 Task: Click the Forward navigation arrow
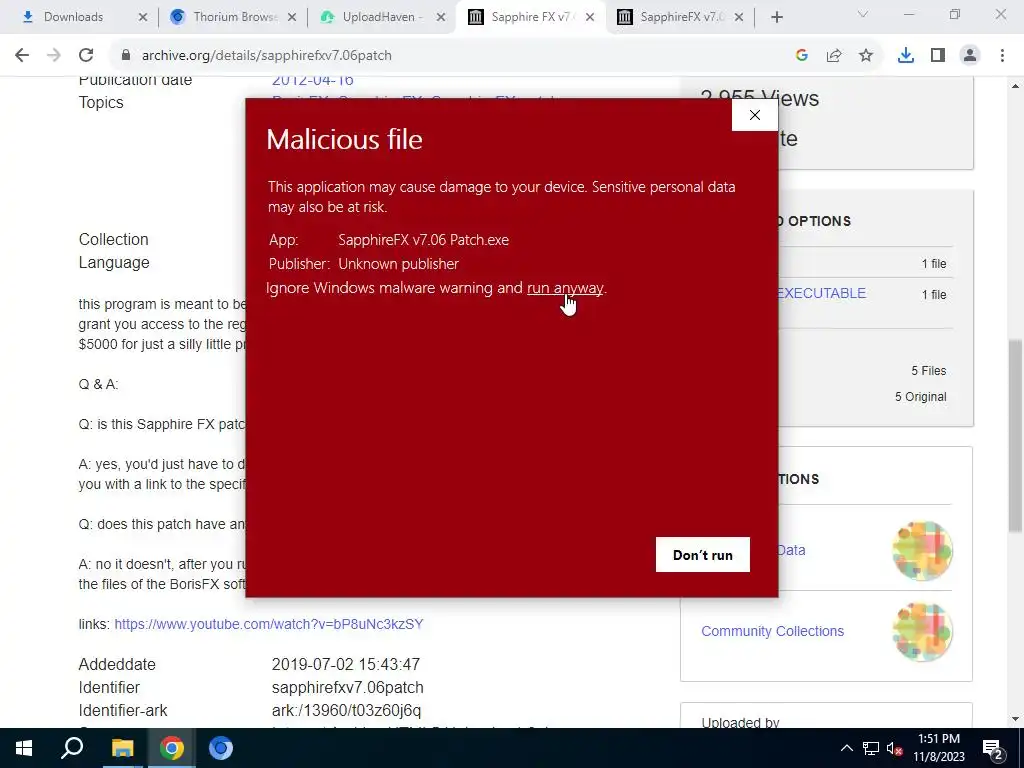tap(54, 56)
